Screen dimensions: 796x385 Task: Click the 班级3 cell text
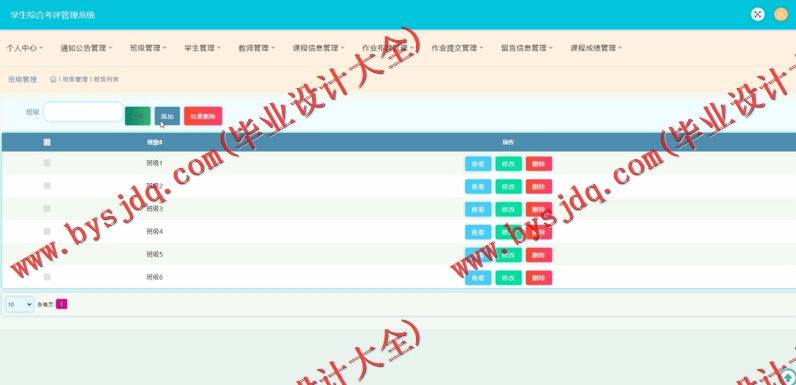[x=154, y=209]
